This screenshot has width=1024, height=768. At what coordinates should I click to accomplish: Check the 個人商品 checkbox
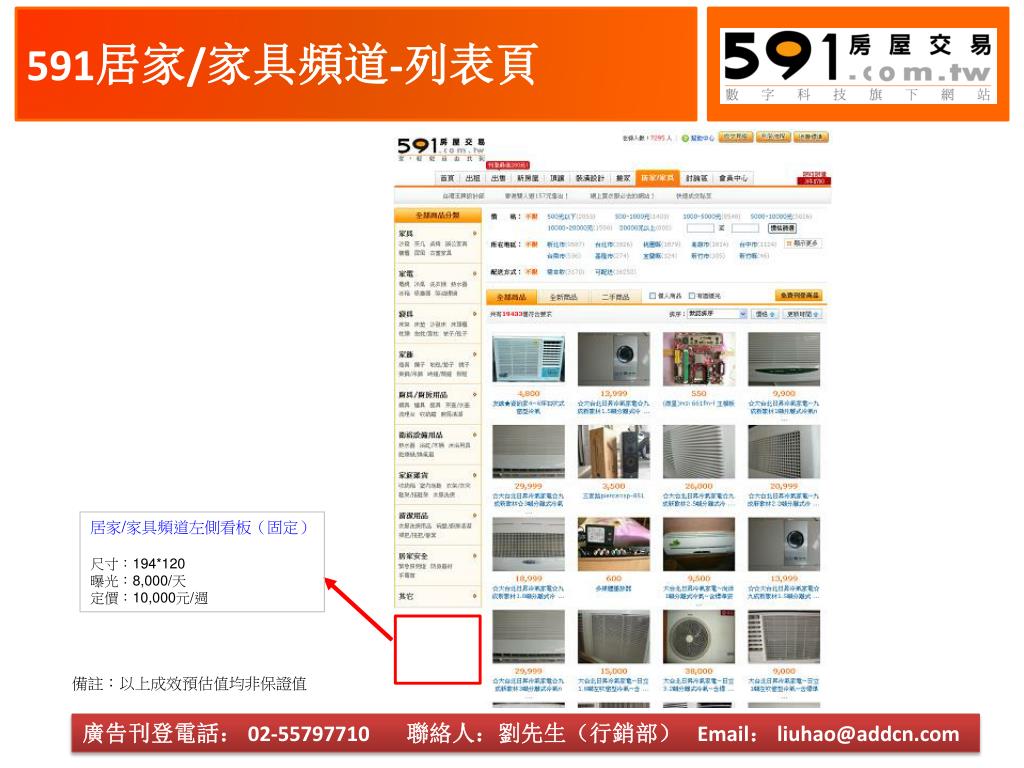click(x=652, y=296)
